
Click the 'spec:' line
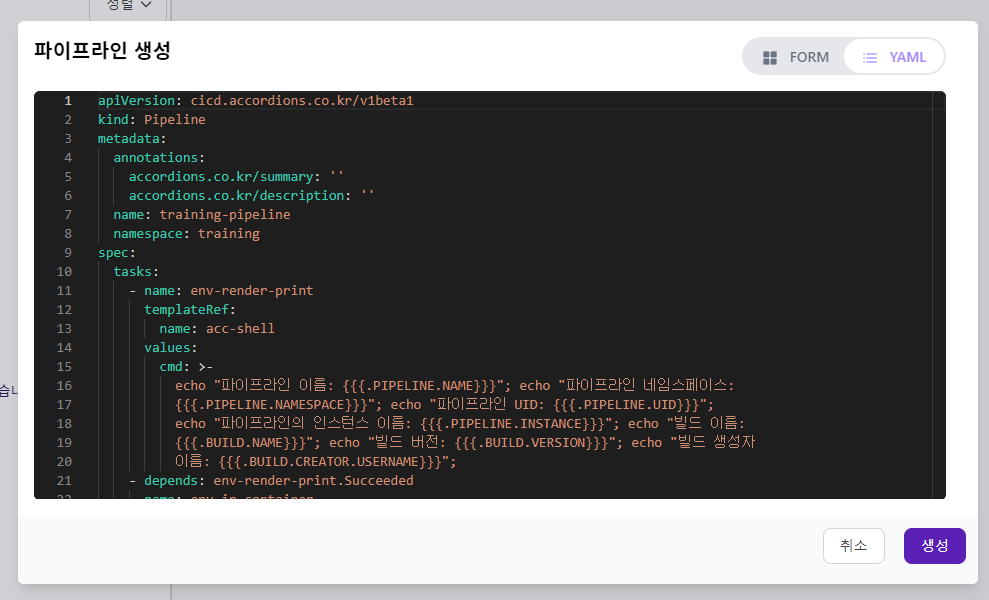[117, 252]
